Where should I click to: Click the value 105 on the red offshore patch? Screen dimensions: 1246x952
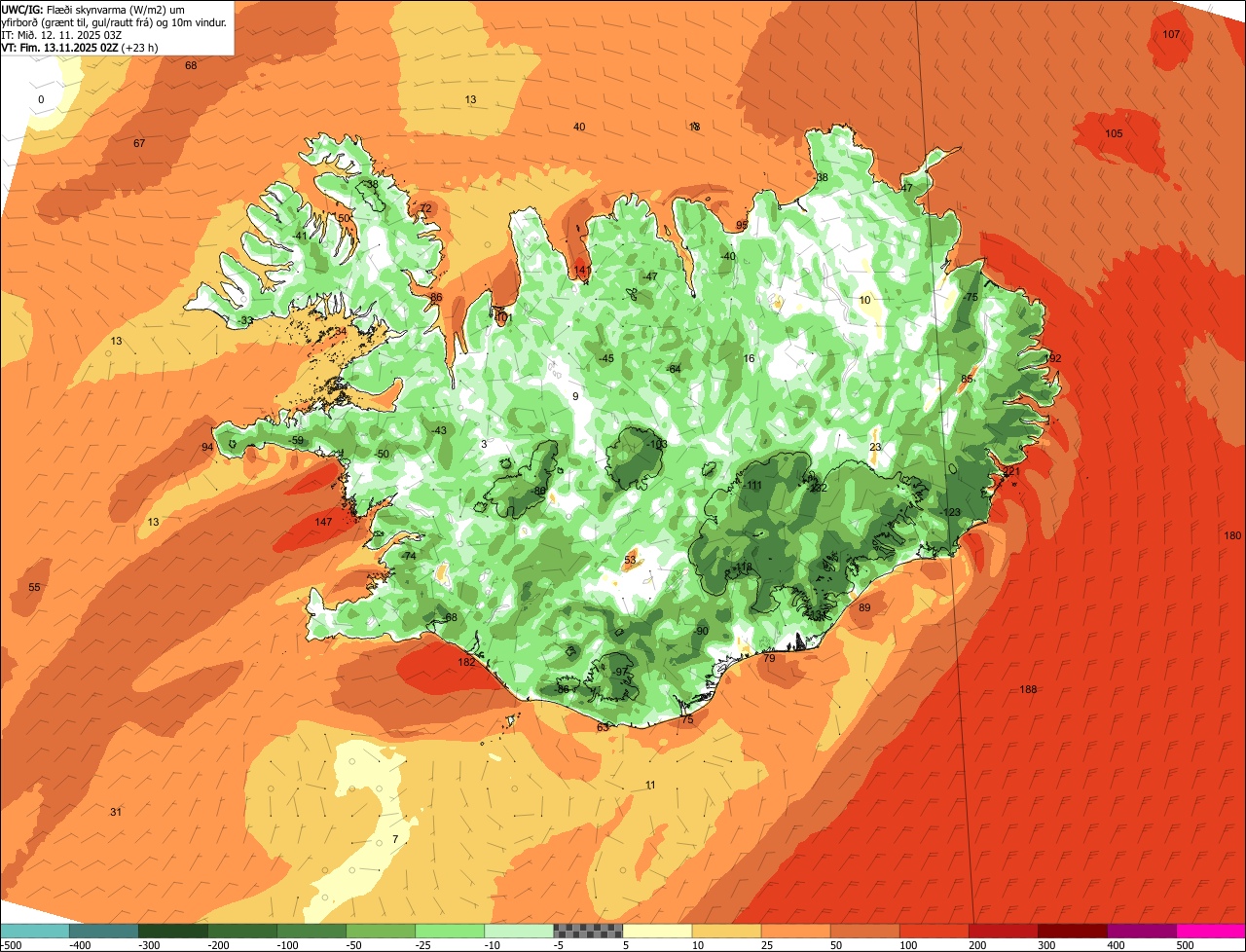(x=1114, y=133)
